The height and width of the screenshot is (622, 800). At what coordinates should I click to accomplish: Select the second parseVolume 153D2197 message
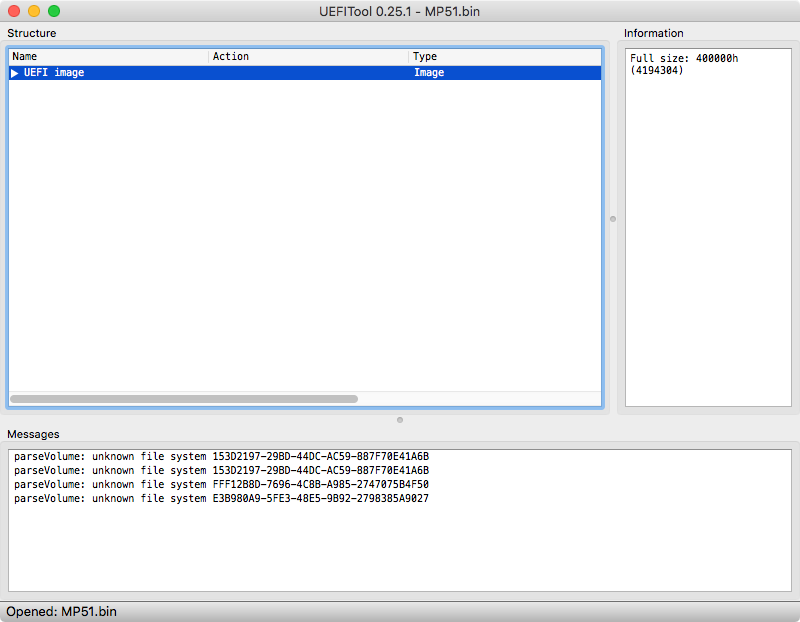pos(221,470)
